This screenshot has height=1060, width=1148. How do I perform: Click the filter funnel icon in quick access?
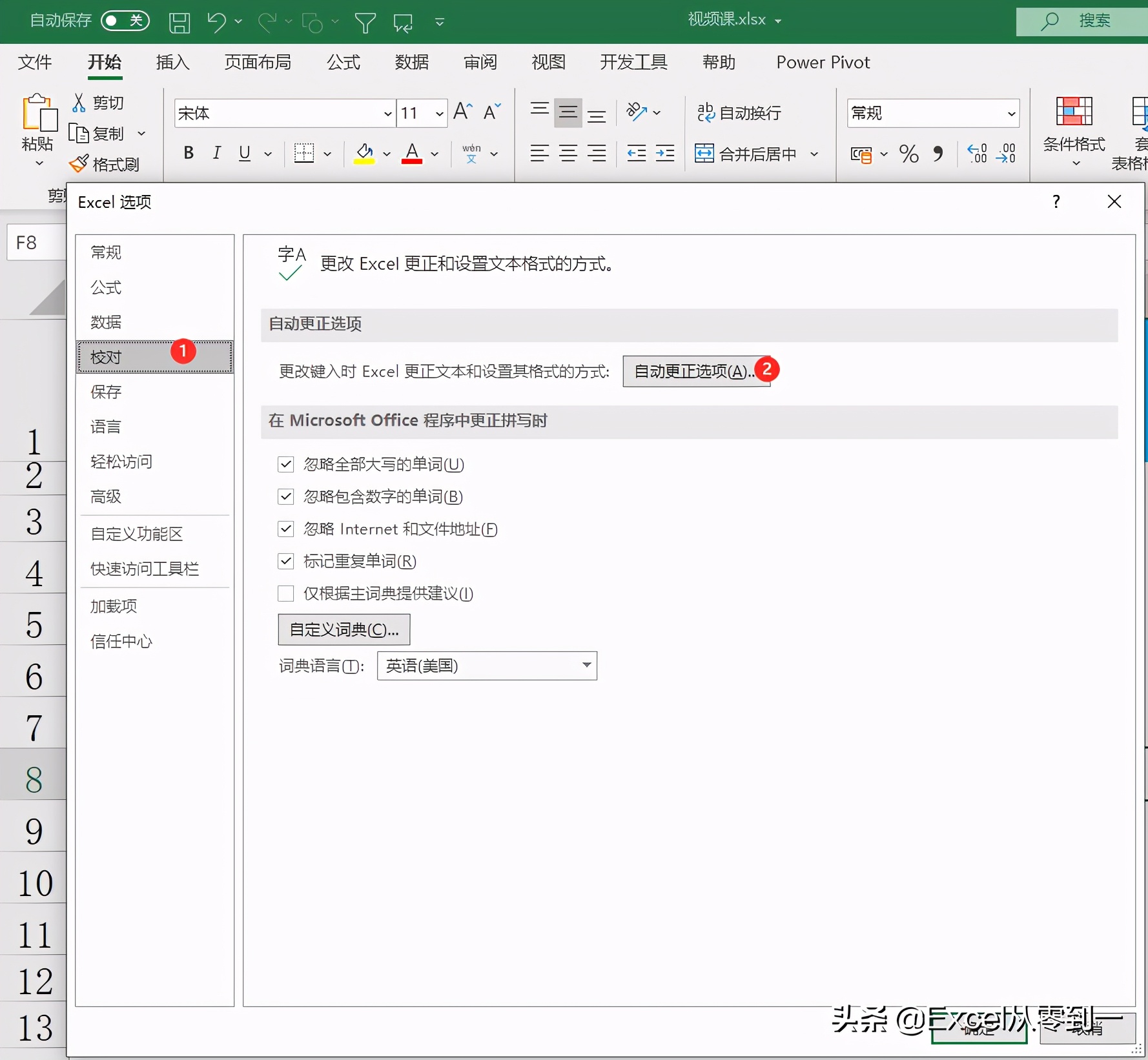[365, 23]
